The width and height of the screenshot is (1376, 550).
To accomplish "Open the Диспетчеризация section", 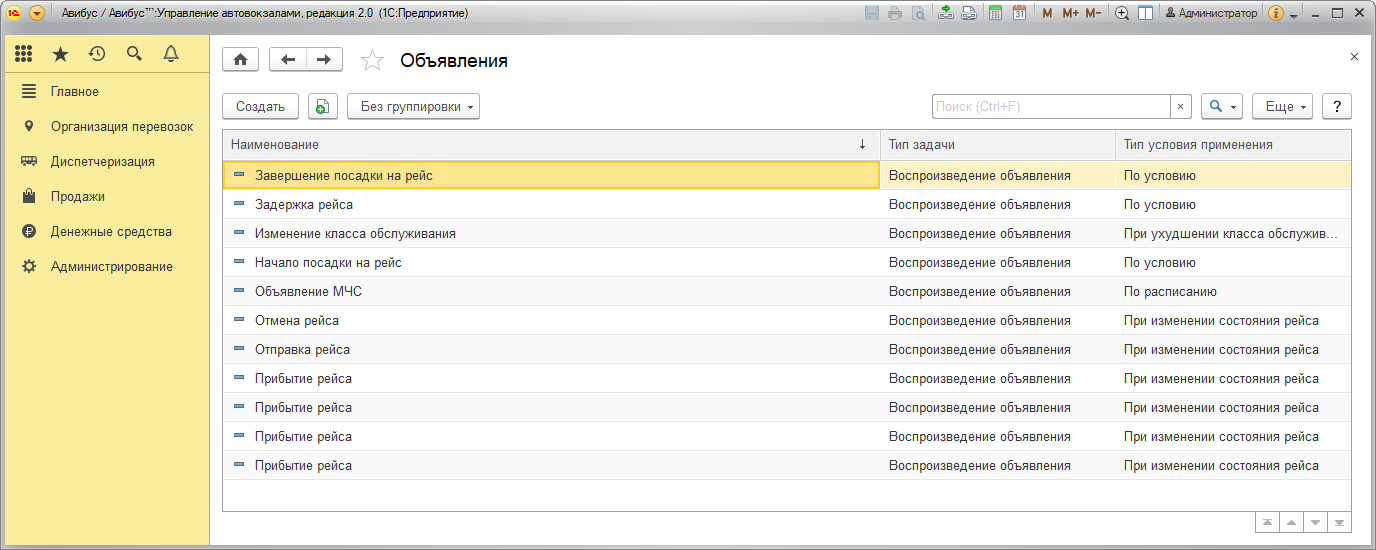I will [102, 161].
